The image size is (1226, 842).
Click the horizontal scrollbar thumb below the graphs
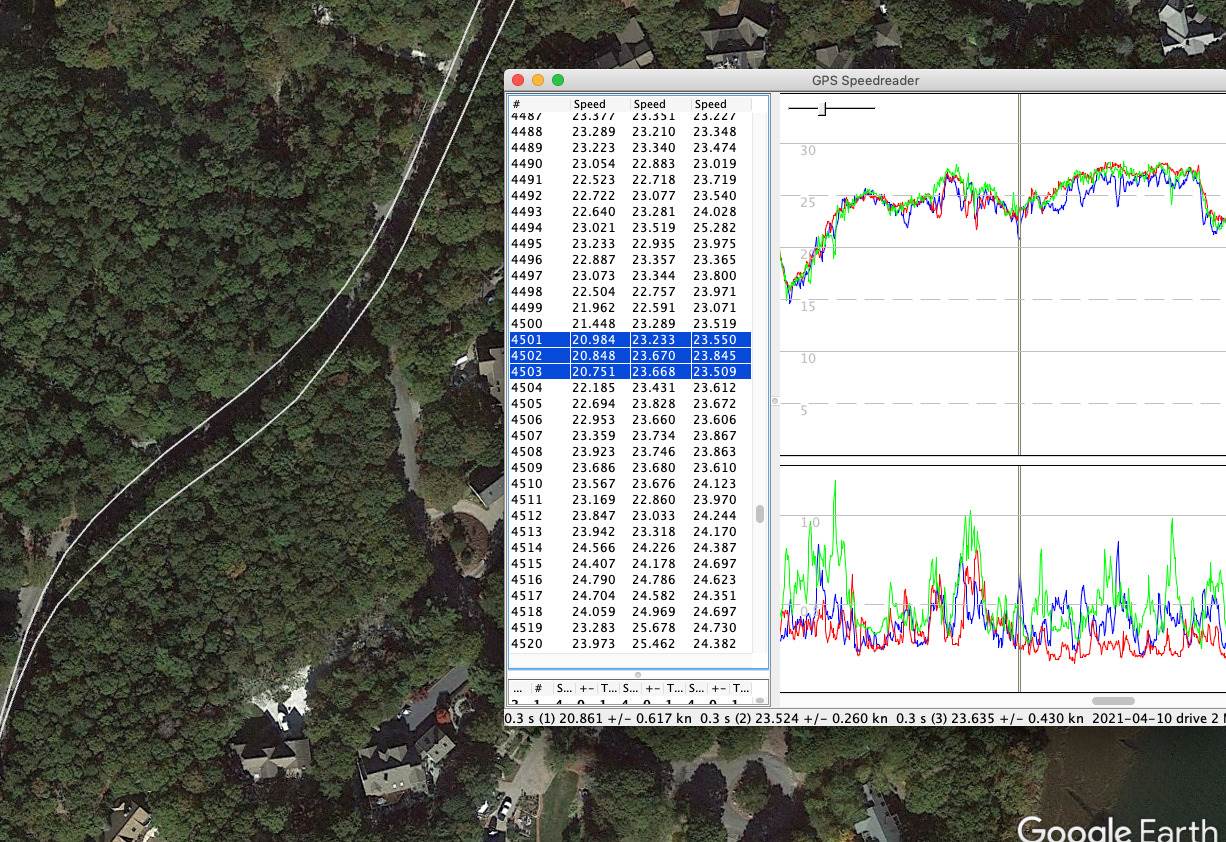click(x=1112, y=701)
